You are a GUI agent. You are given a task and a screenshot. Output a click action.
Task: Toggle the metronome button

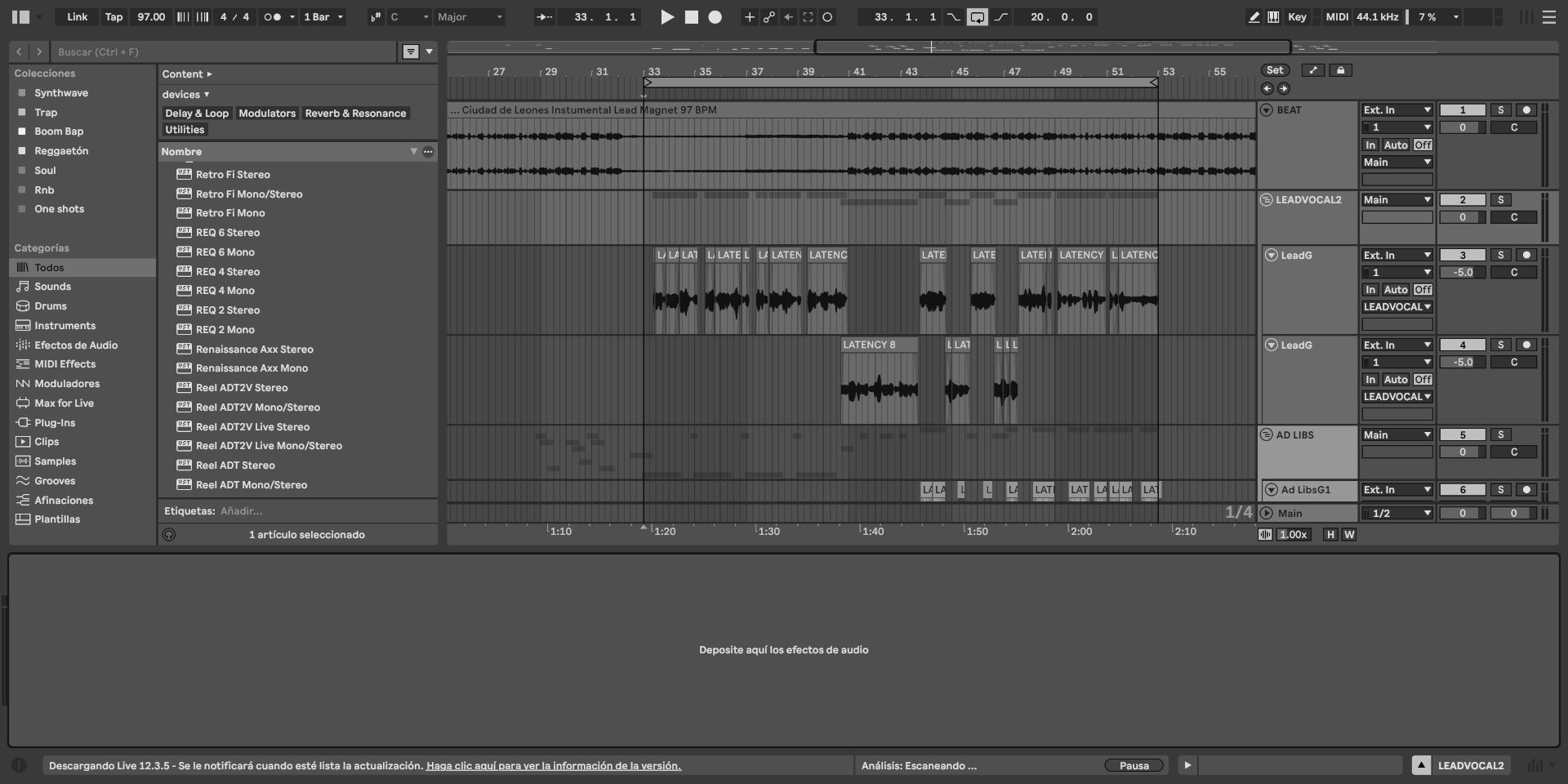point(273,17)
